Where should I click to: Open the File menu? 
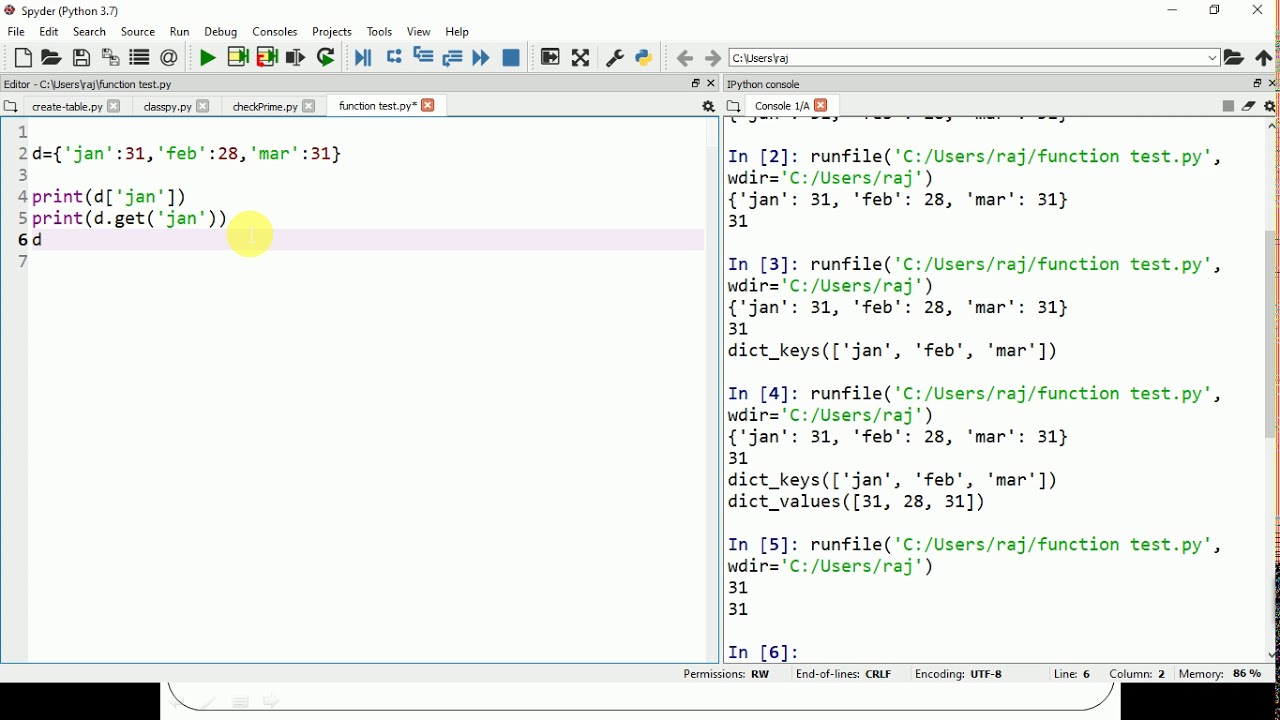17,32
